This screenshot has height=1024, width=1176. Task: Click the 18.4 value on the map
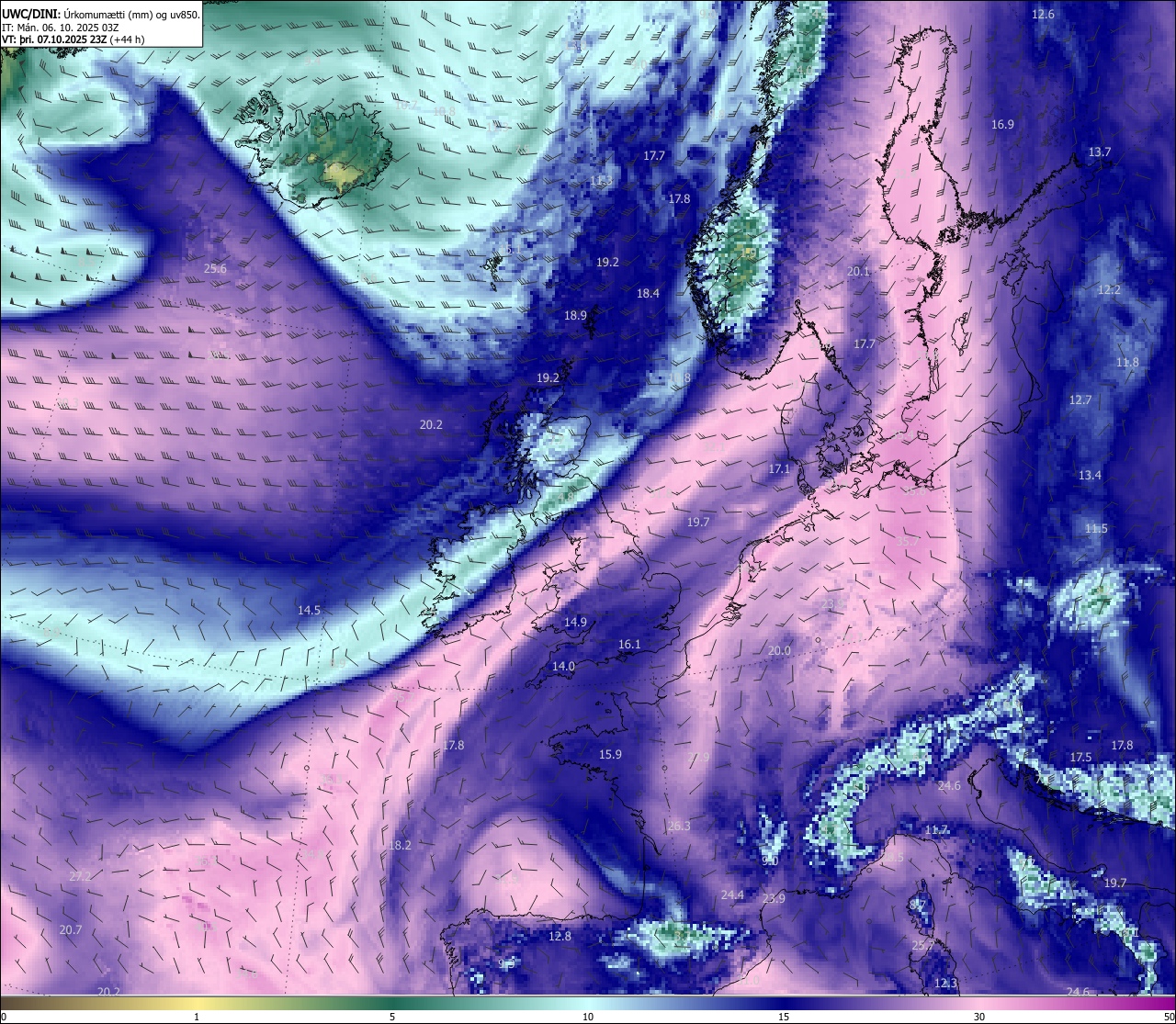click(648, 294)
